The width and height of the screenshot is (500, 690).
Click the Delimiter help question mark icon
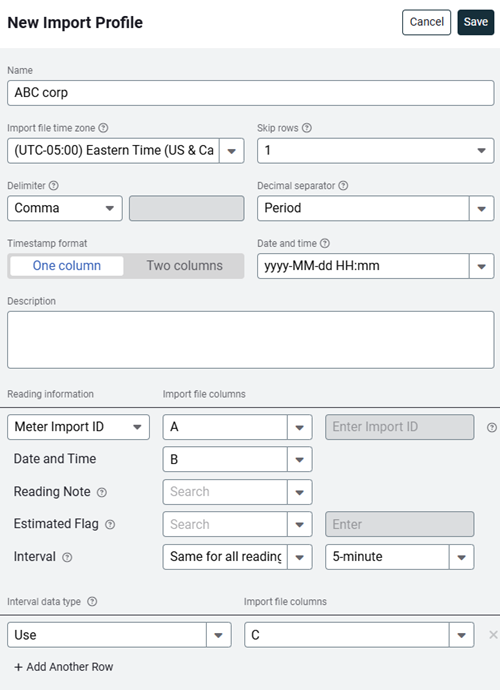click(54, 186)
